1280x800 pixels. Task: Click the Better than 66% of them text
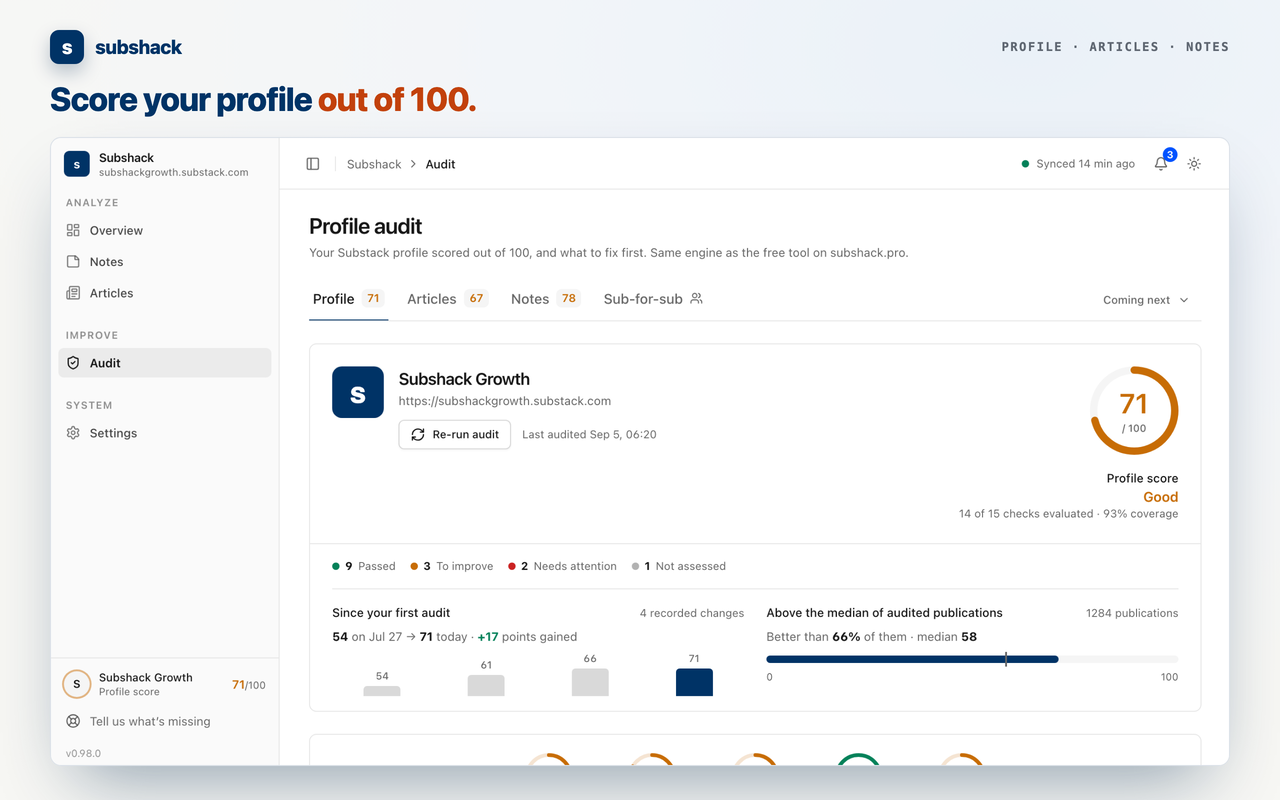pos(837,637)
